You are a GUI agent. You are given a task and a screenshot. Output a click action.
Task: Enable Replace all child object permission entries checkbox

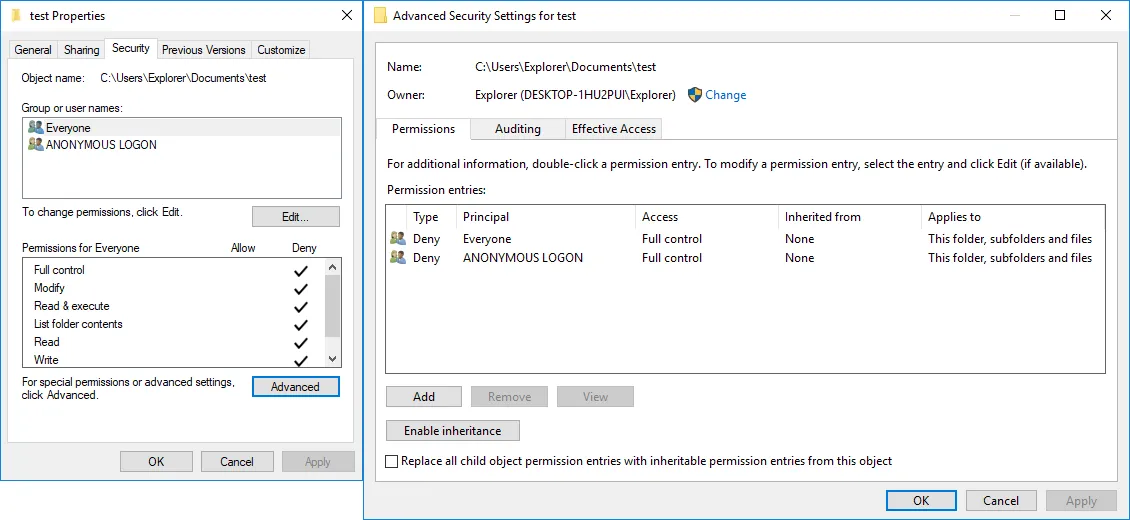(x=392, y=461)
